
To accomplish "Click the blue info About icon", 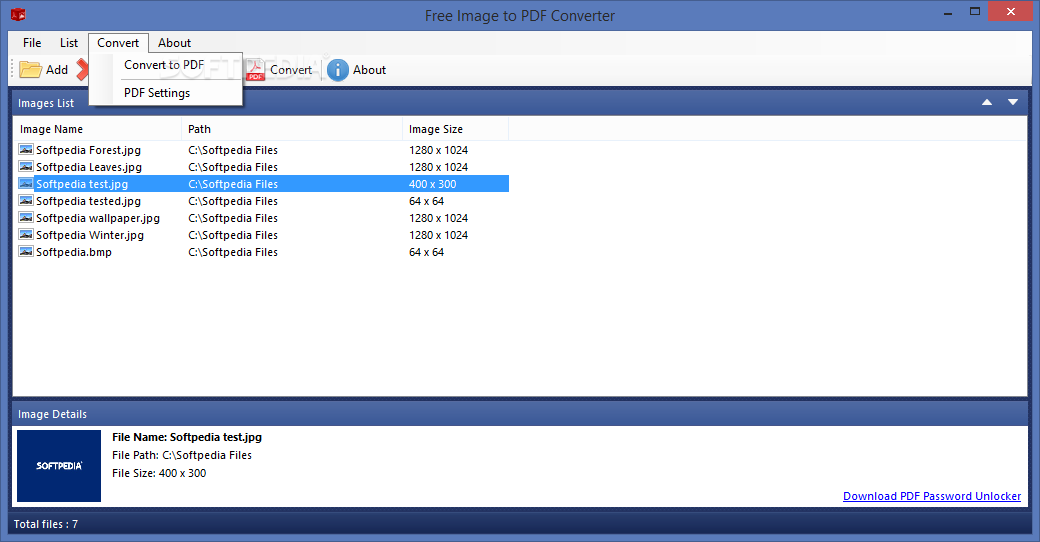I will click(x=338, y=70).
